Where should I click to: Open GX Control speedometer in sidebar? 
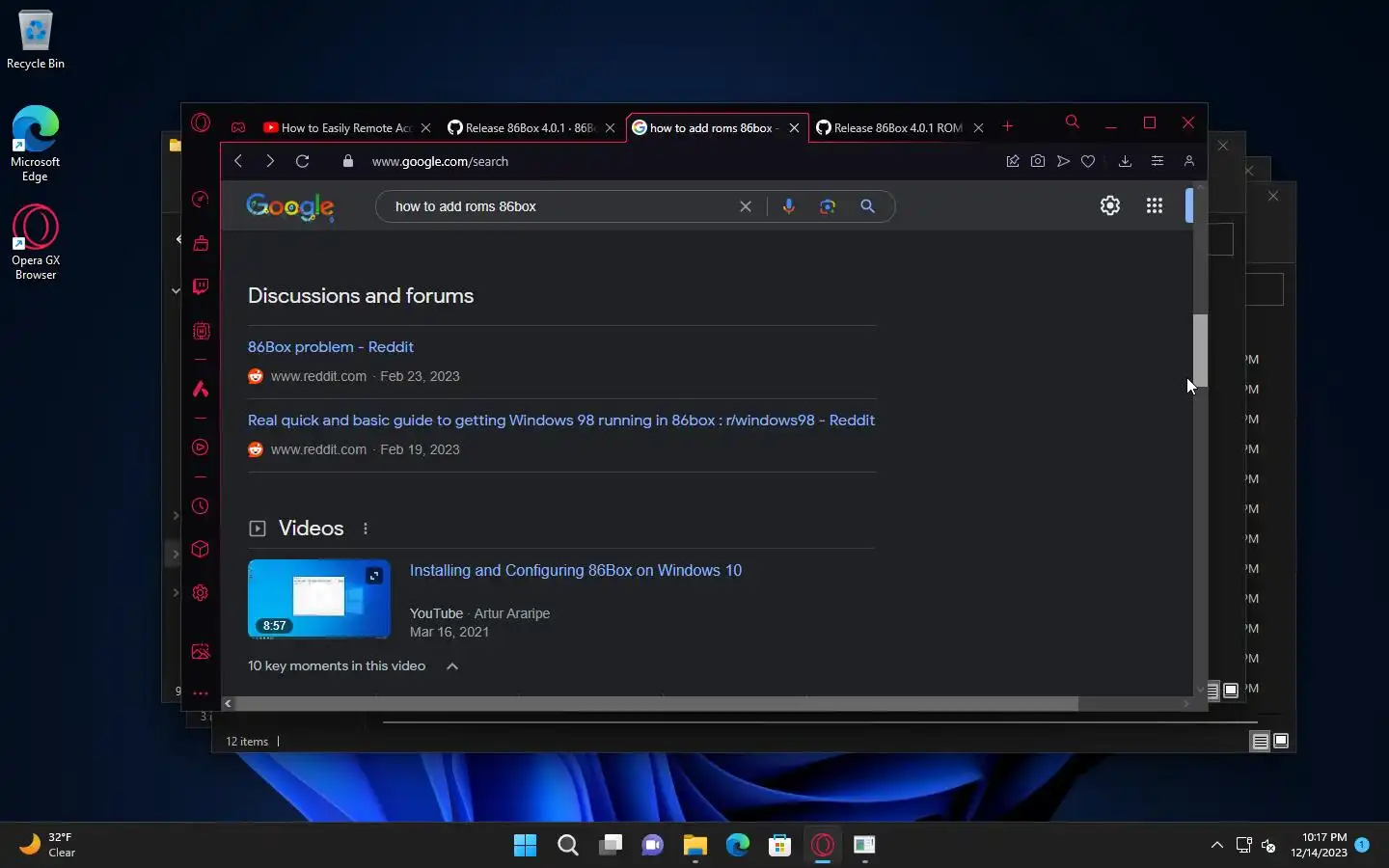click(201, 199)
